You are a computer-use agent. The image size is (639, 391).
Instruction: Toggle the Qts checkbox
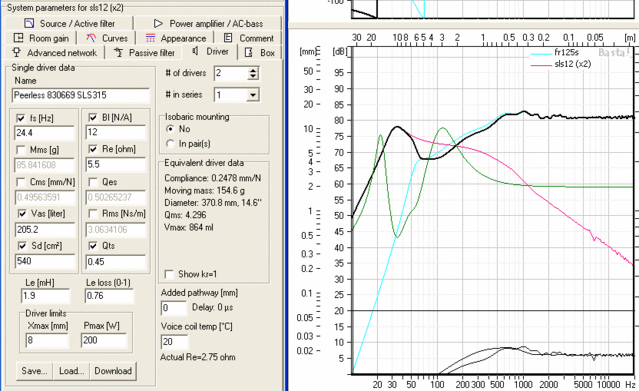point(93,245)
